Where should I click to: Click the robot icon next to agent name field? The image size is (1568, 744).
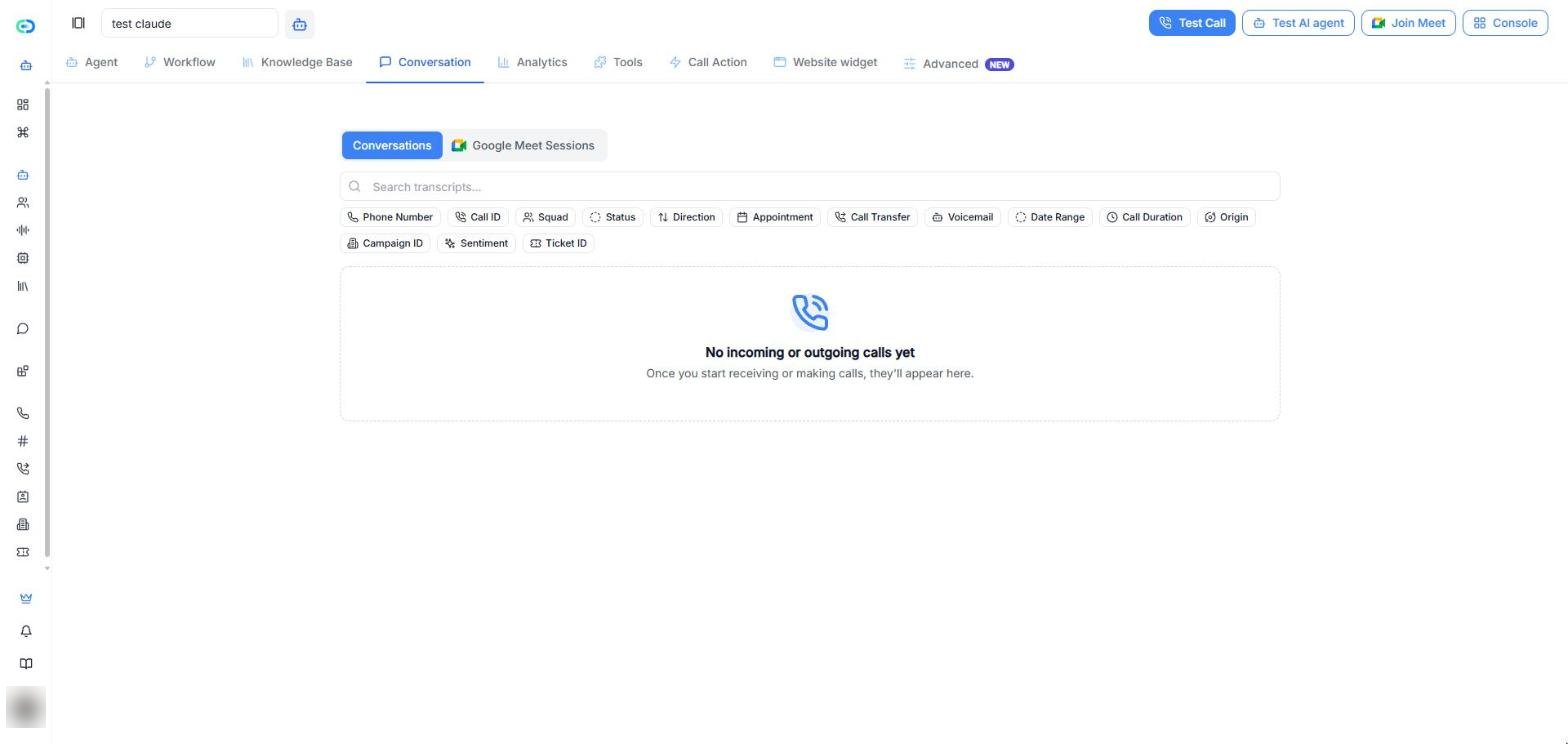point(299,24)
